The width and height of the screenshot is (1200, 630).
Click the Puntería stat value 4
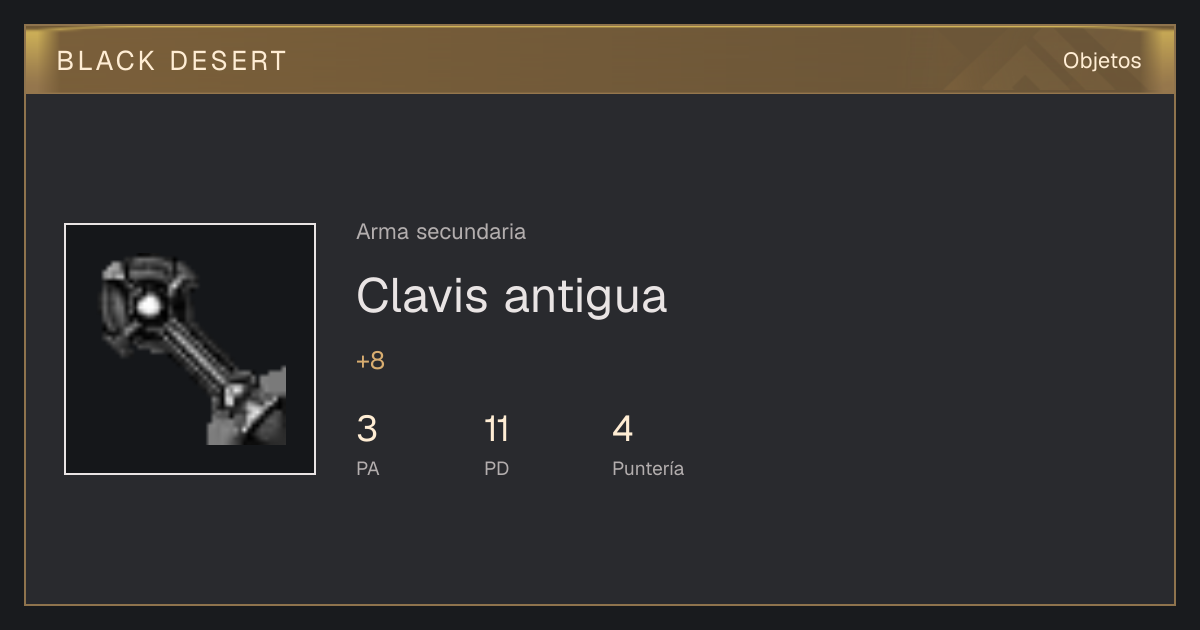click(x=622, y=430)
